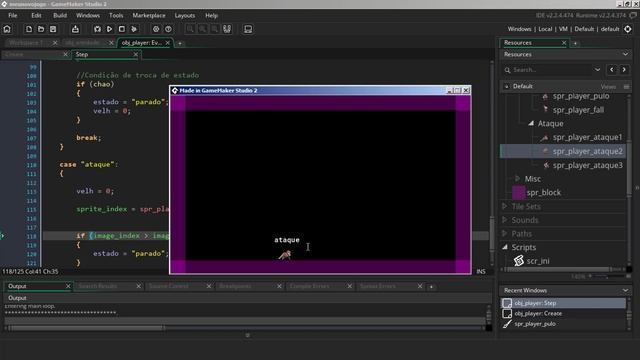Add a new workspace tab
The height and width of the screenshot is (360, 640).
pos(180,43)
